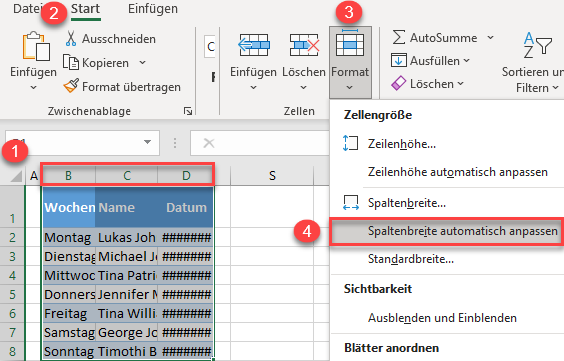The height and width of the screenshot is (361, 564).
Task: Click the AutoSumme label
Action: 444,37
